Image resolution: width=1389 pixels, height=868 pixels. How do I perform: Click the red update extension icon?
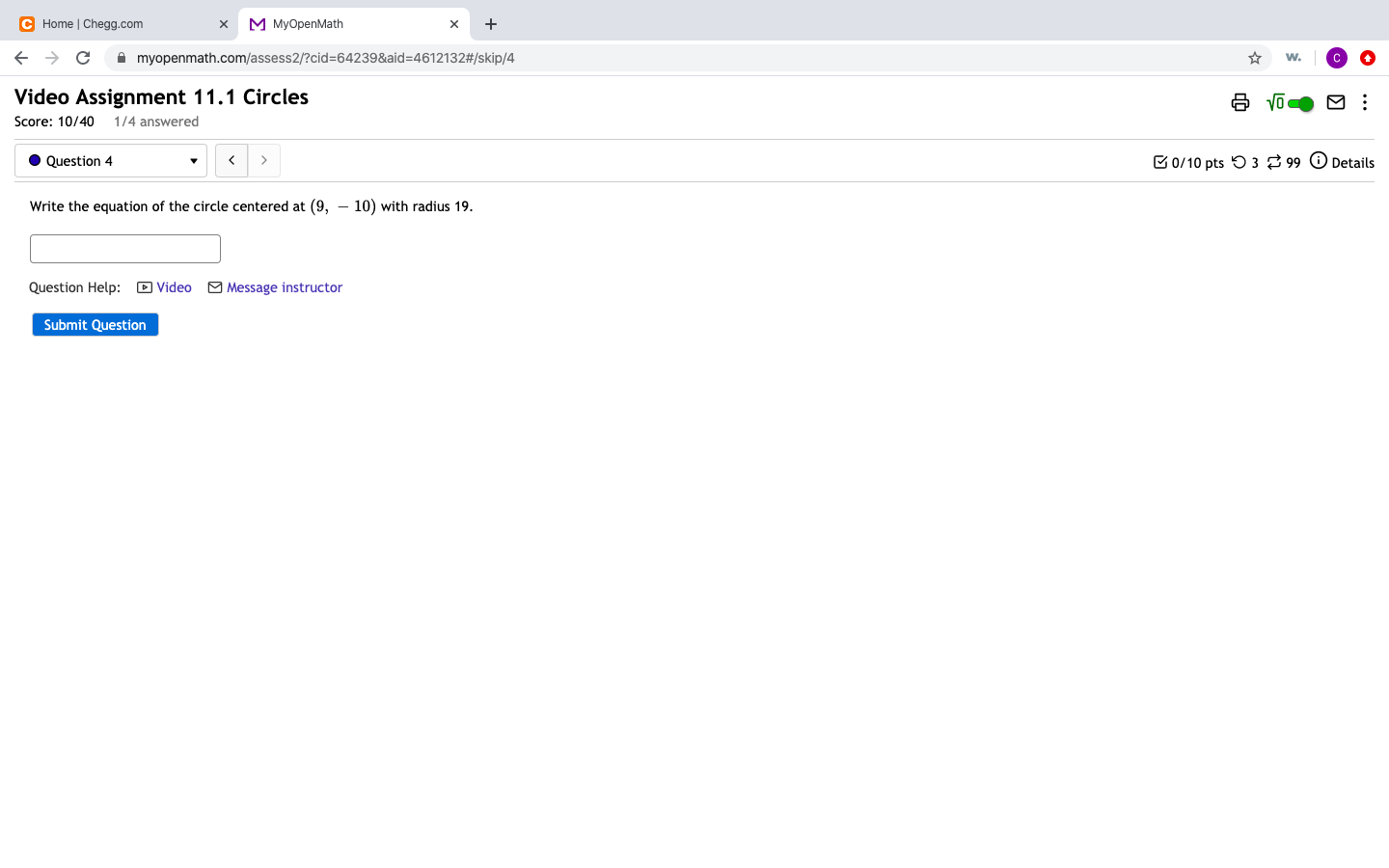click(1368, 58)
